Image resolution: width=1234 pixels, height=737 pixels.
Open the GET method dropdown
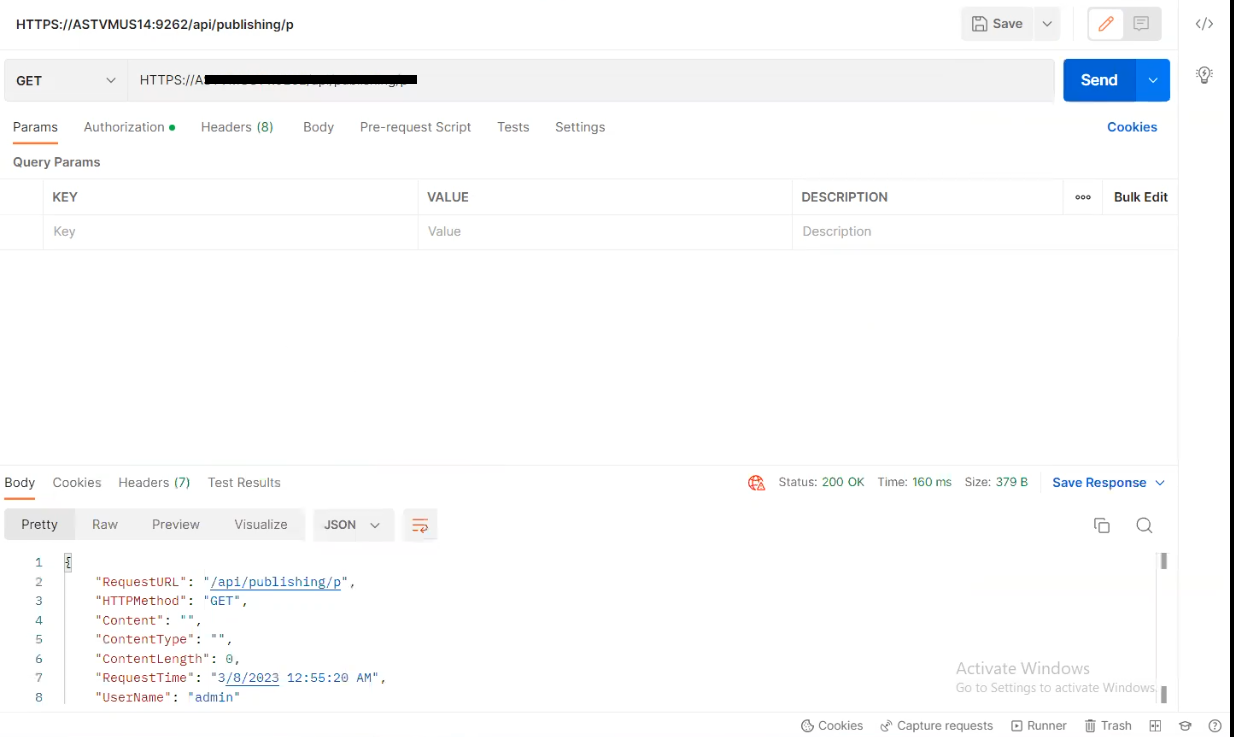point(66,80)
